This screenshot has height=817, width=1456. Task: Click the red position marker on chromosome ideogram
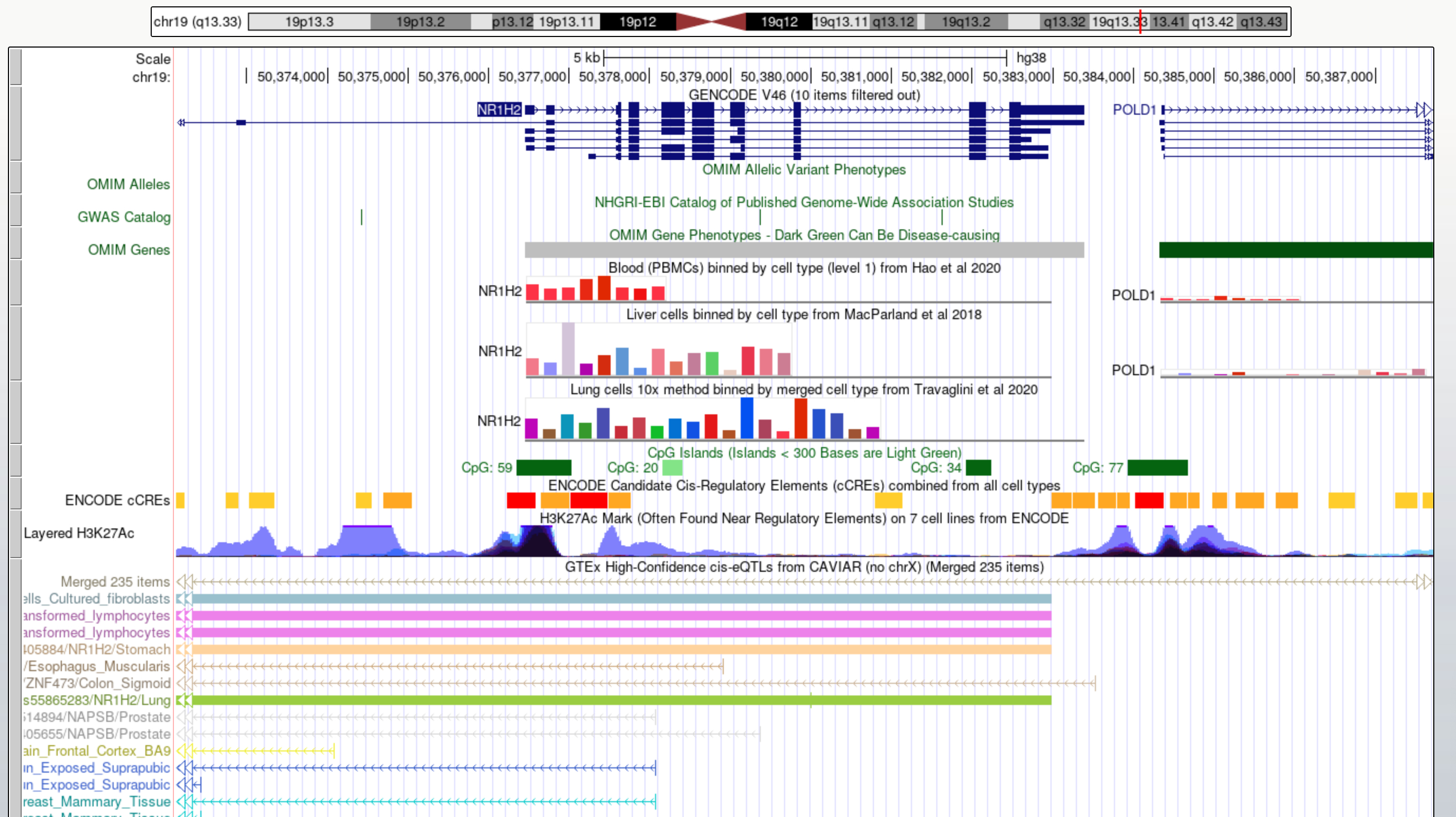(x=1140, y=22)
